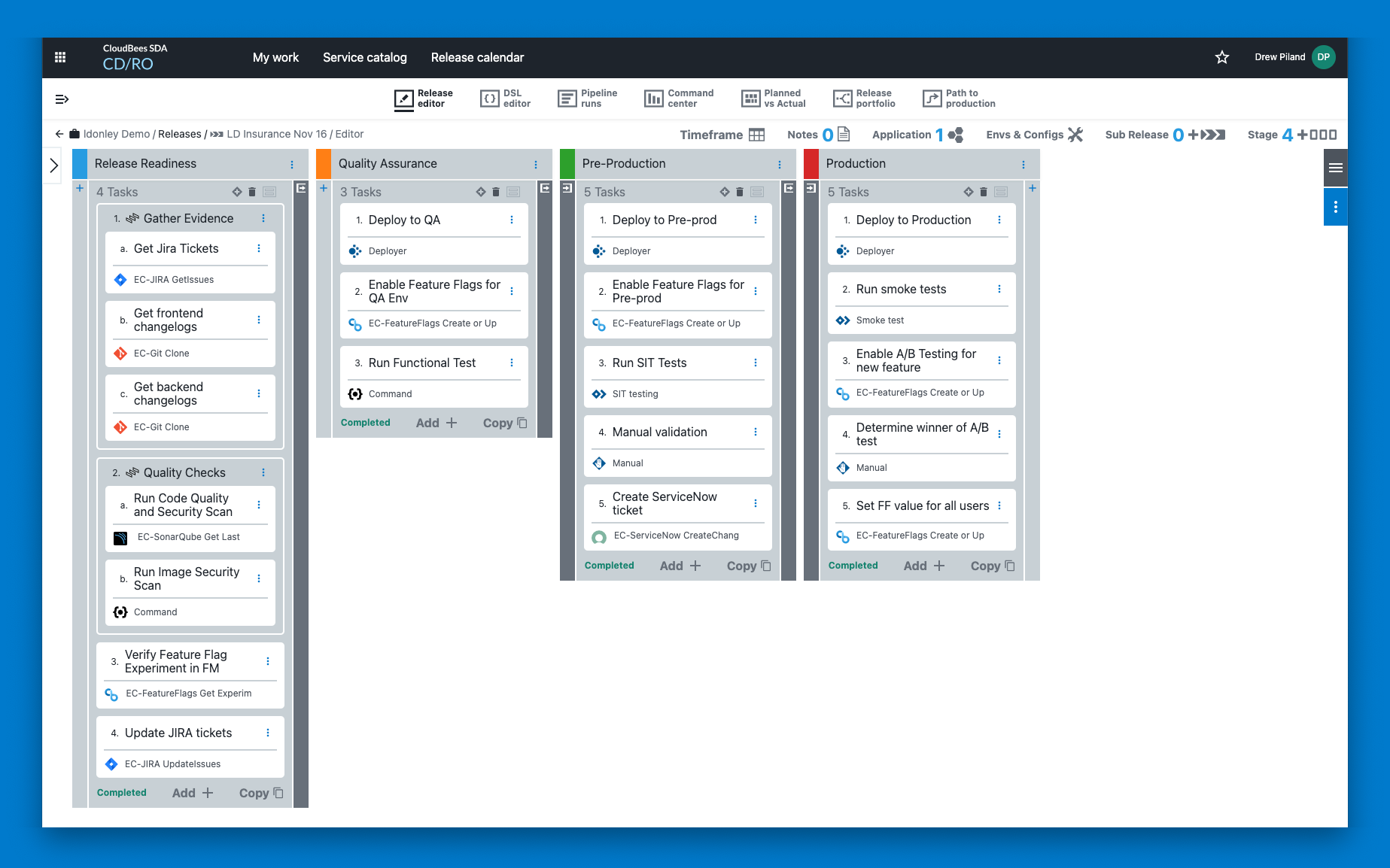Open Pipeline runs tab
The height and width of the screenshot is (868, 1390).
tap(587, 99)
